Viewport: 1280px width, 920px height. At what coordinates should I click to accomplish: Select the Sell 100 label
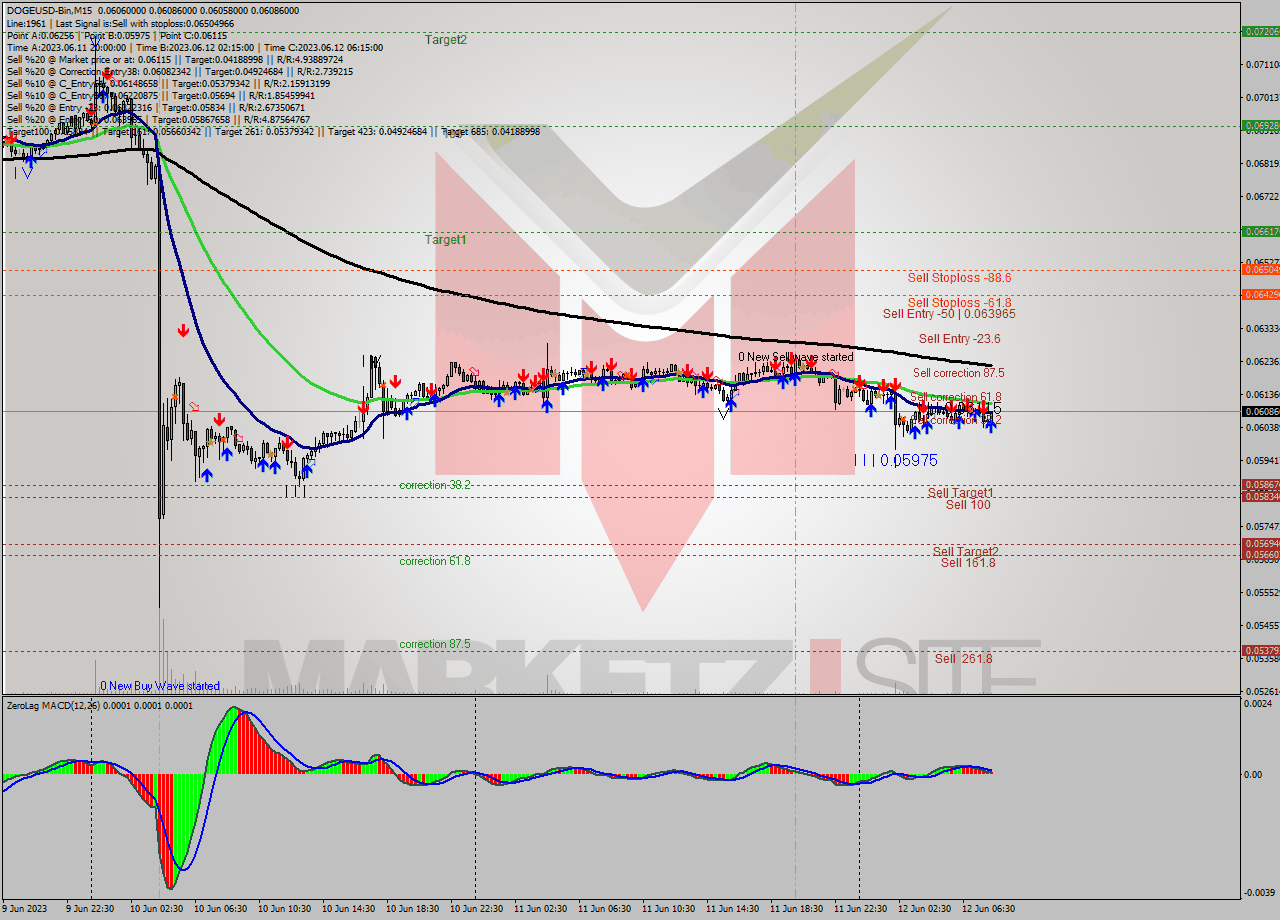[968, 505]
